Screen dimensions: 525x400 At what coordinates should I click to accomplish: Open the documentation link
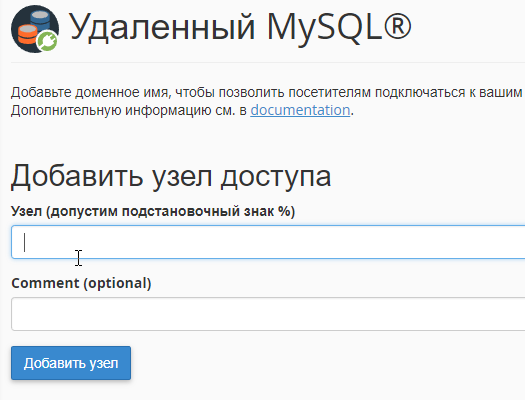300,110
